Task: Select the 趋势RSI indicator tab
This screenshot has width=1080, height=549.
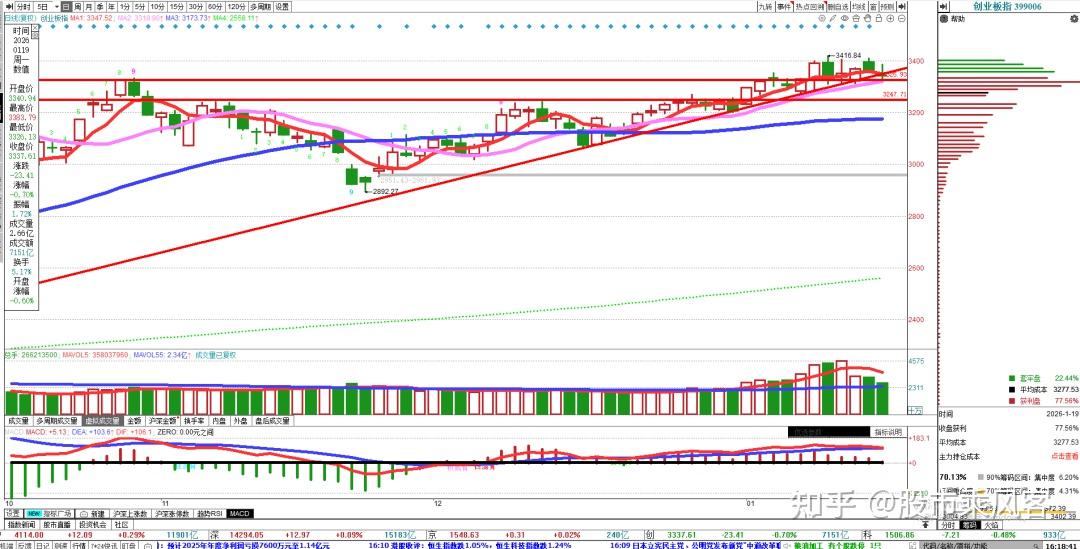Action: pyautogui.click(x=209, y=513)
